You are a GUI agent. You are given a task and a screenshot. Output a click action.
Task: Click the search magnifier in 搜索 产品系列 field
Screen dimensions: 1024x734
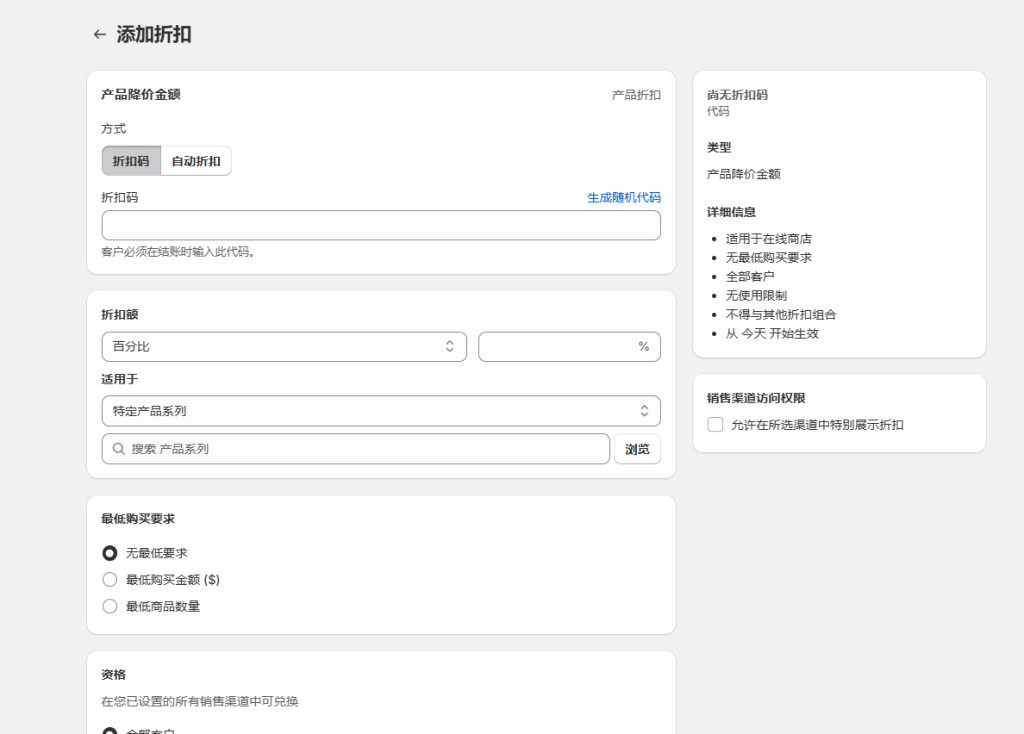point(115,448)
